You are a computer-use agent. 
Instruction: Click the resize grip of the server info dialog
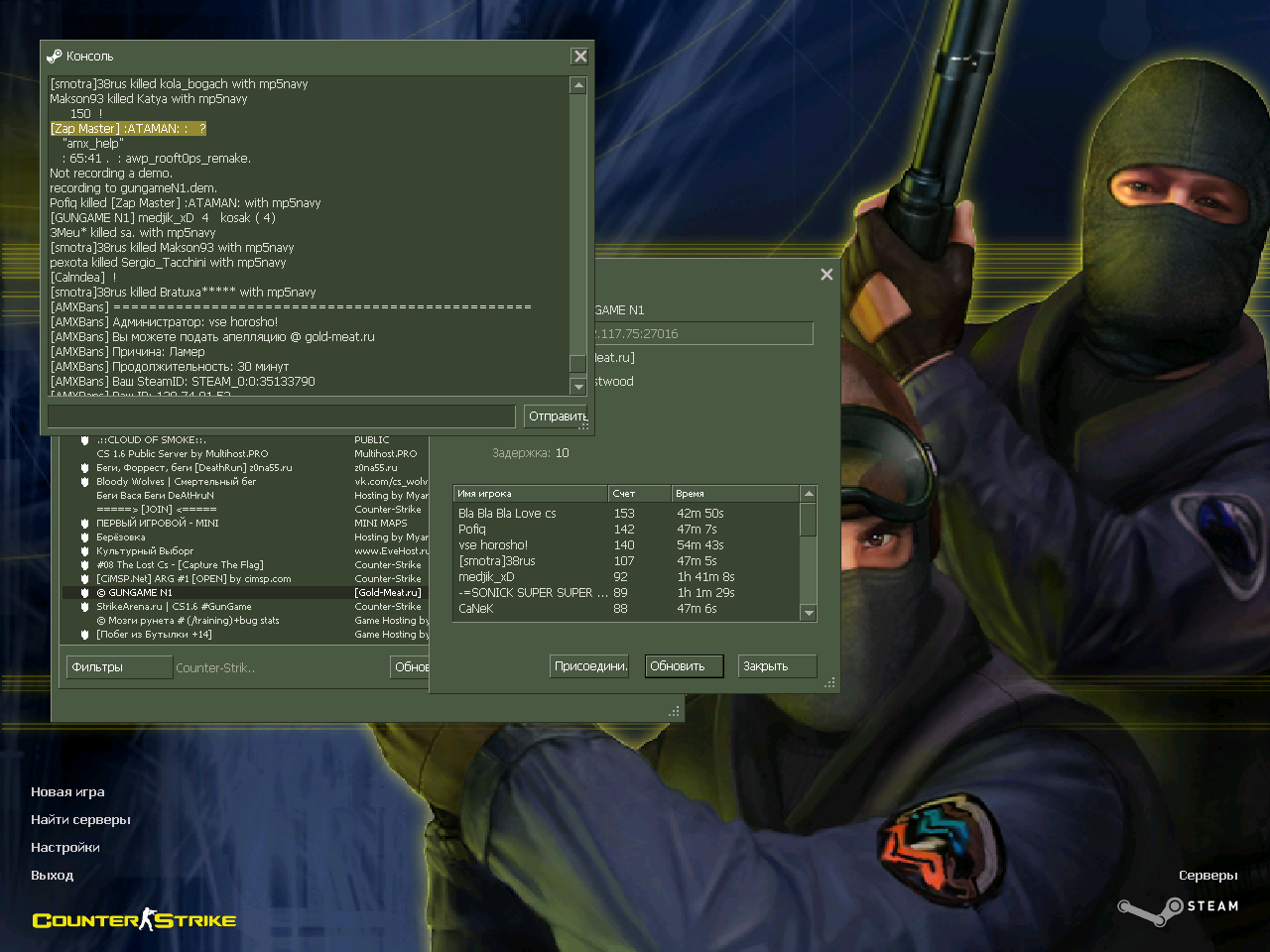[x=829, y=682]
